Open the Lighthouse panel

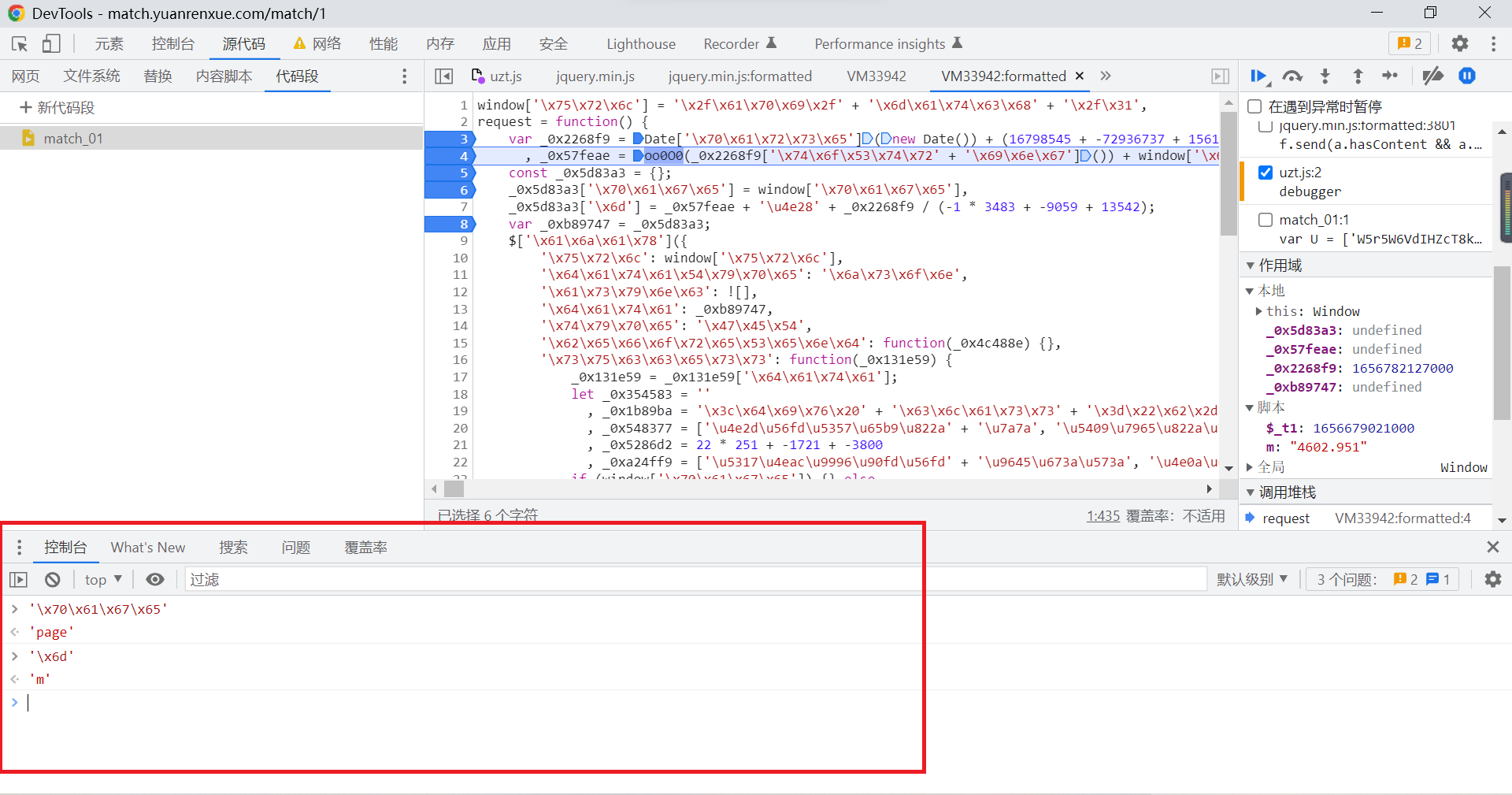coord(641,44)
